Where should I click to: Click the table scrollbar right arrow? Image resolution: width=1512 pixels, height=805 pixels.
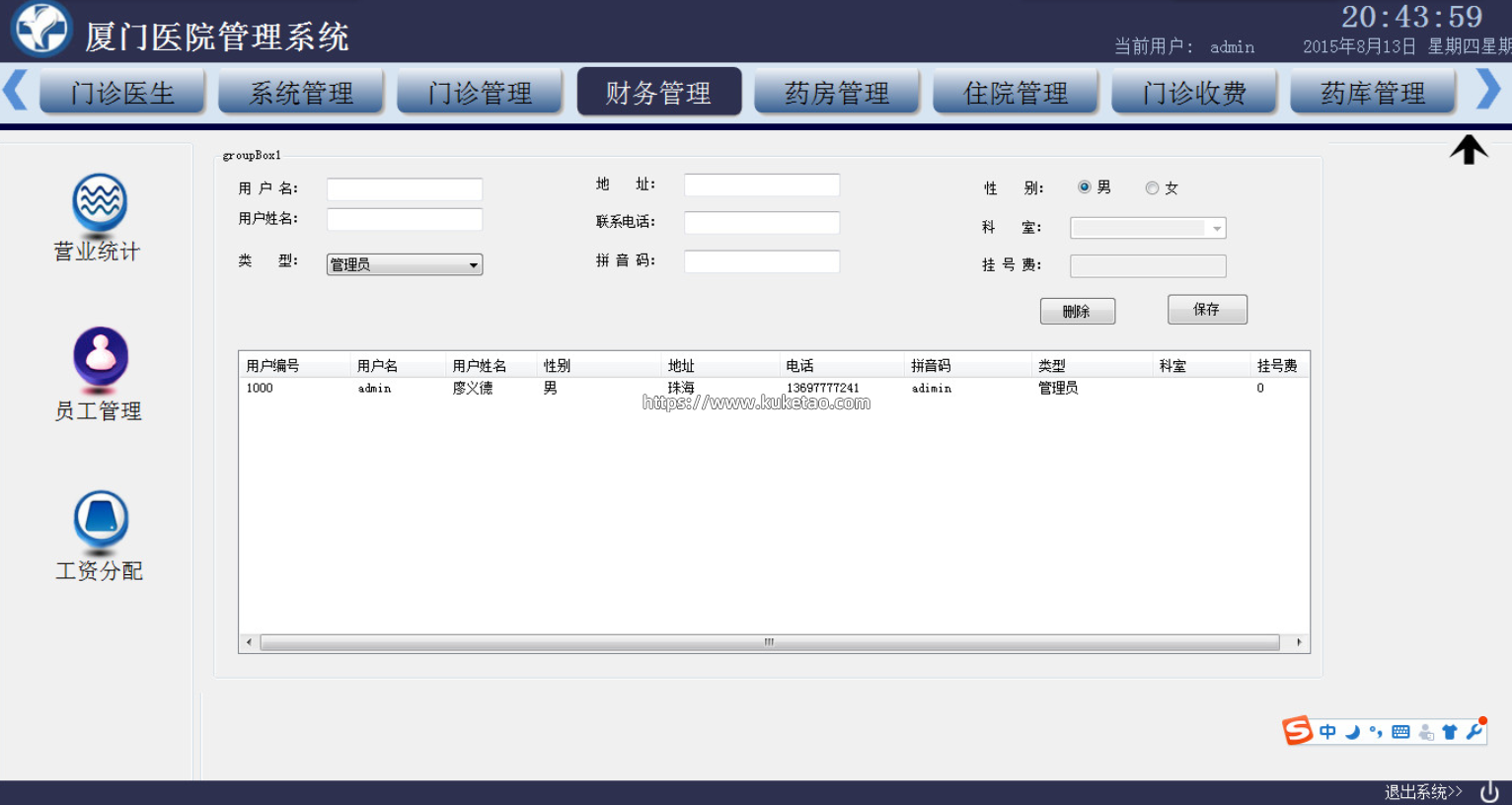tap(1299, 642)
